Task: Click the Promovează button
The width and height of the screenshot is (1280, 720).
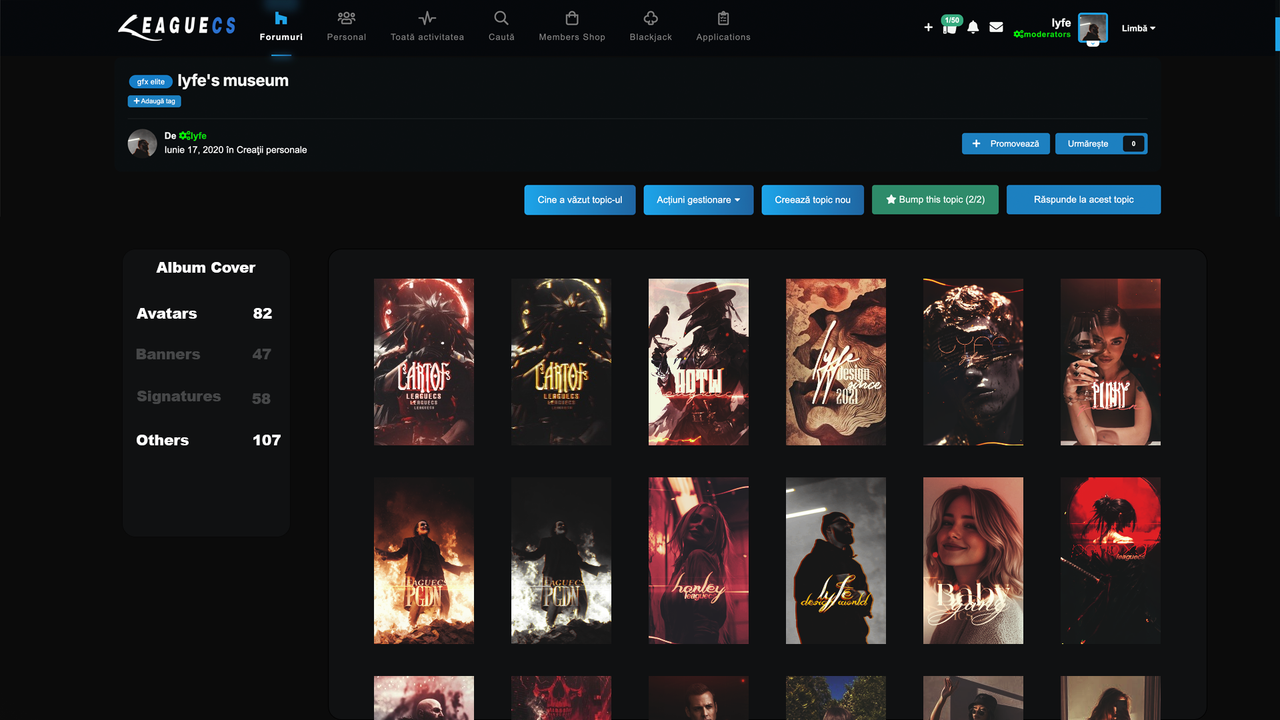Action: pyautogui.click(x=1006, y=144)
